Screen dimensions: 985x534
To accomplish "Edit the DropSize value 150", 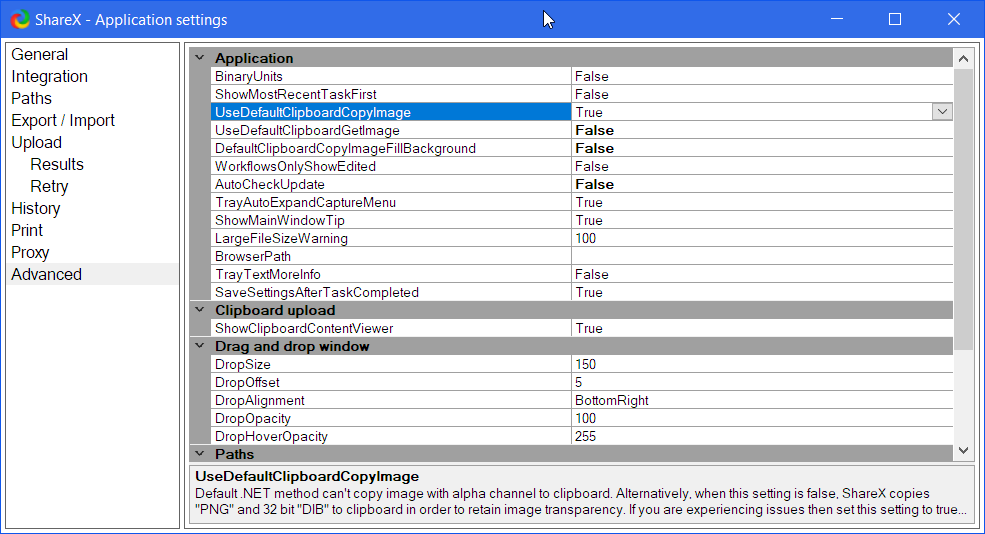I will pyautogui.click(x=762, y=364).
